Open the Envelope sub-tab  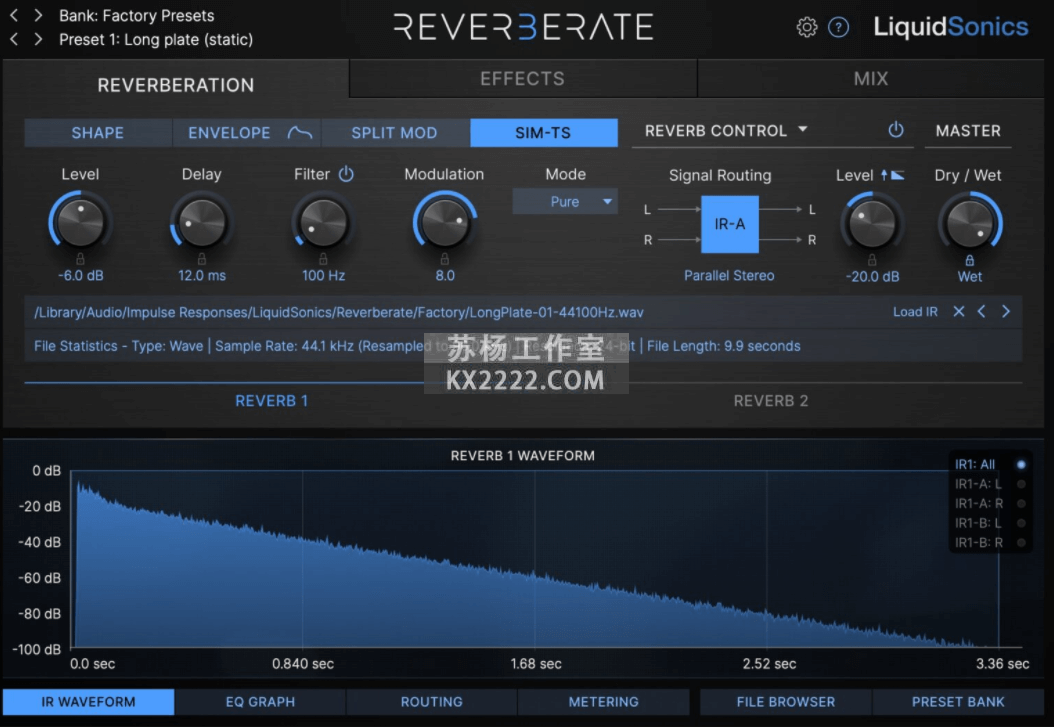[246, 133]
